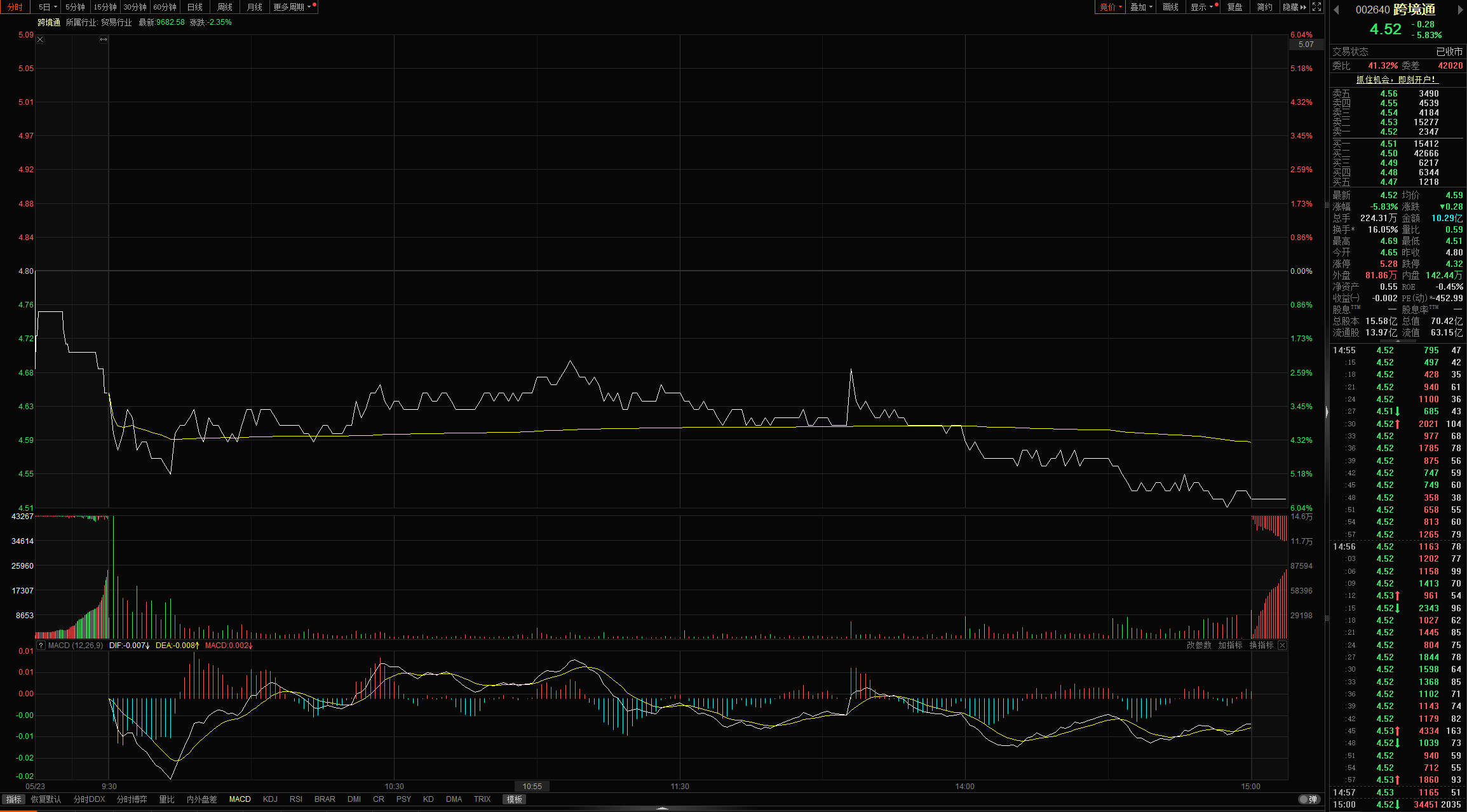Screen dimensions: 1467x812
Task: Click the 5.07 price axis label
Action: pos(1306,44)
